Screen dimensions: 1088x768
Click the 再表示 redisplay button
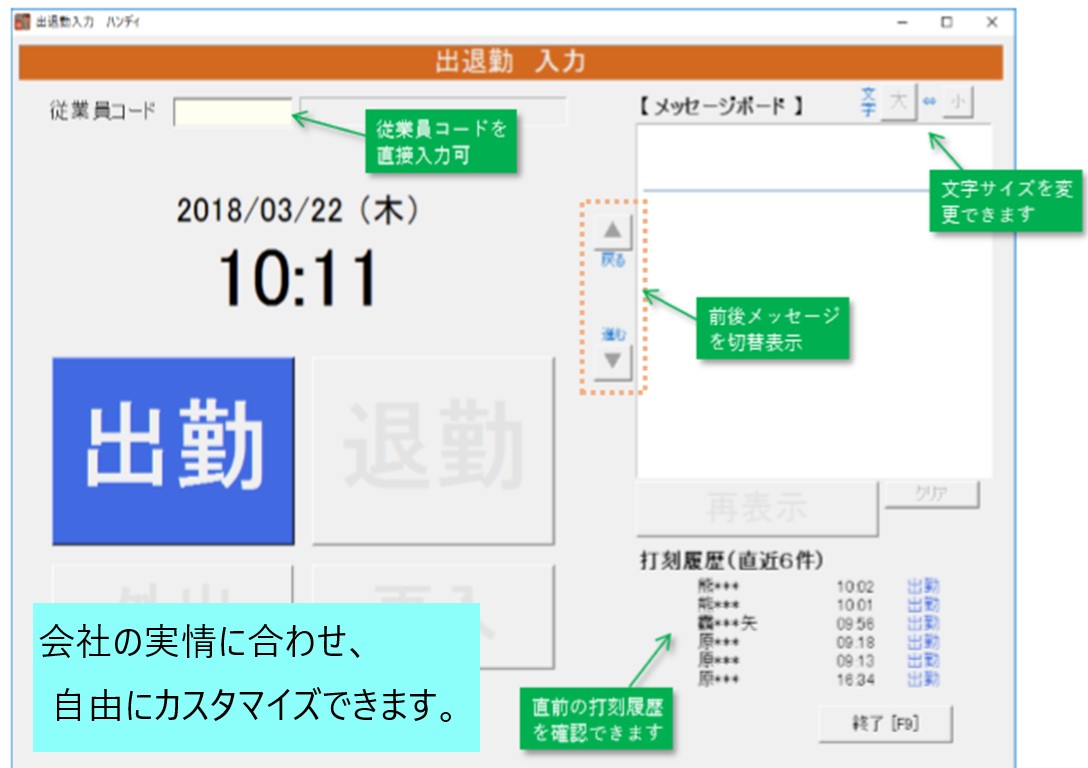pyautogui.click(x=757, y=508)
